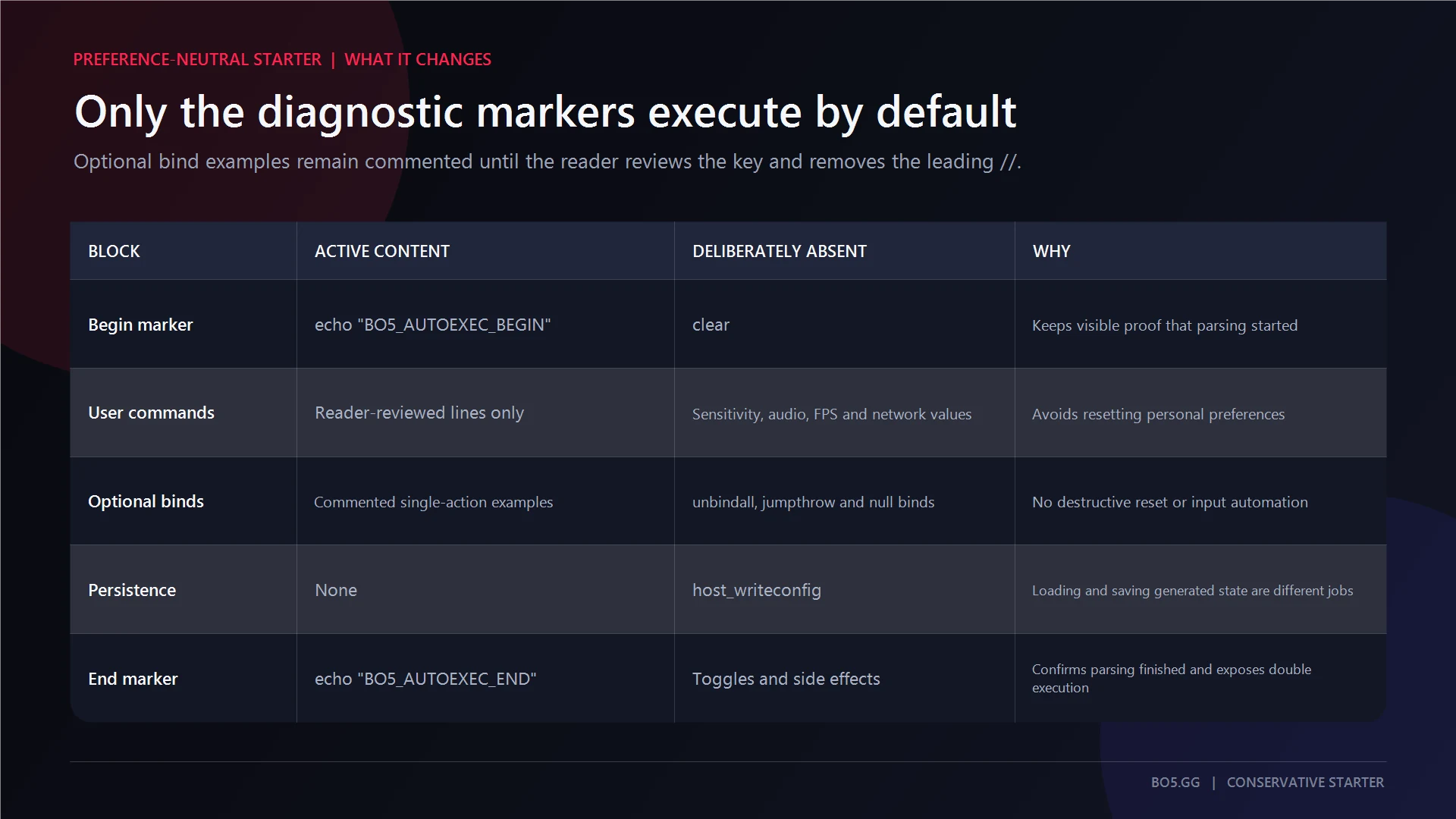Click the 'ACTIVE CONTENT' column header
Image resolution: width=1456 pixels, height=819 pixels.
(x=382, y=251)
